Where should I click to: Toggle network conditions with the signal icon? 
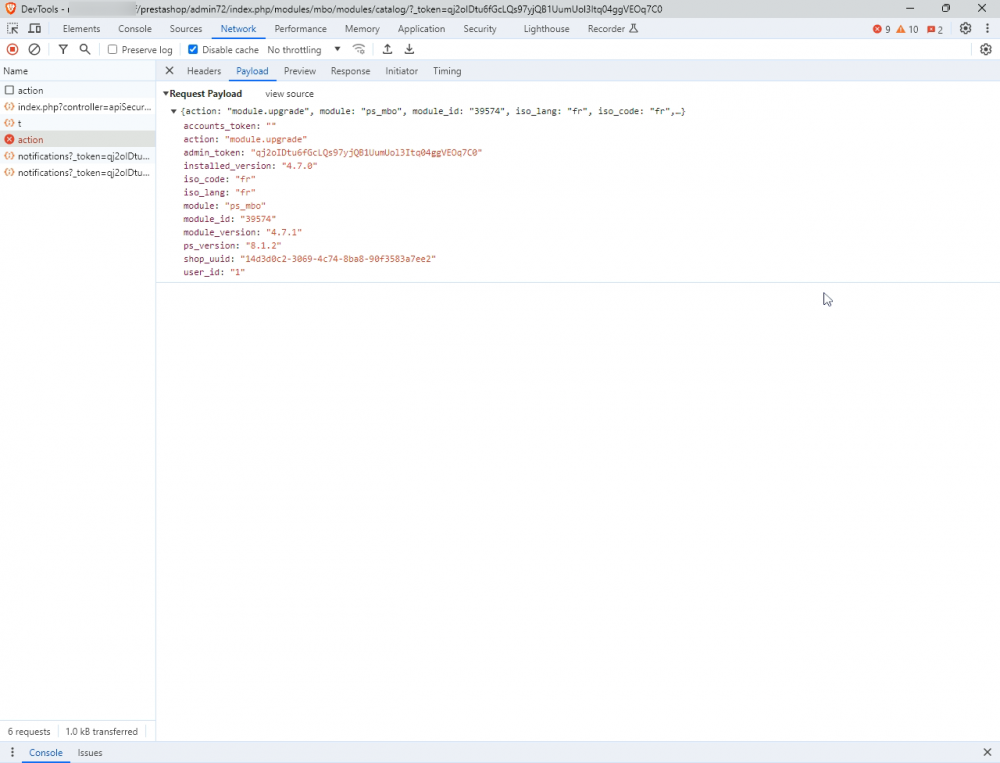tap(359, 49)
